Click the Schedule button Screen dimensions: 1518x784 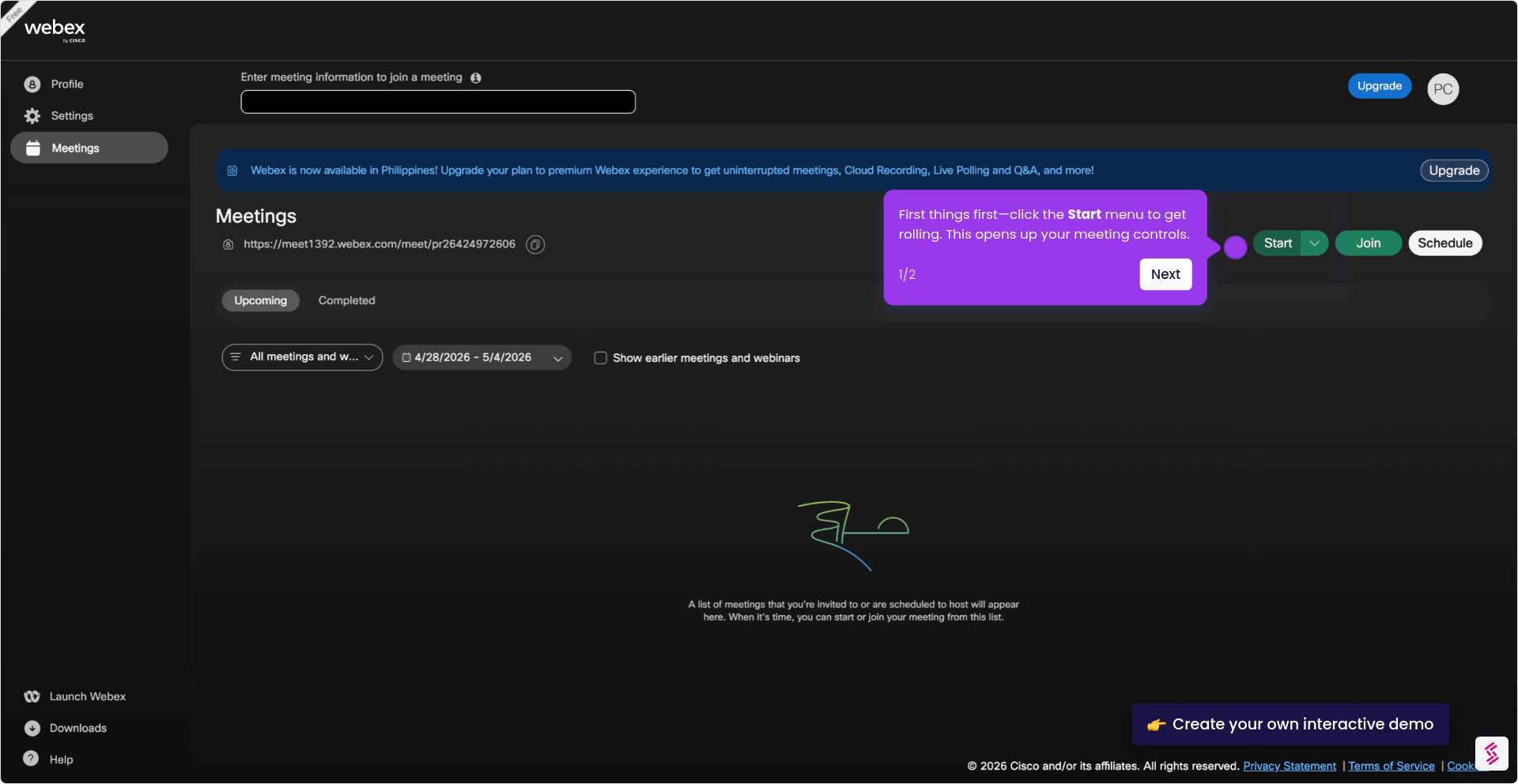[1444, 243]
